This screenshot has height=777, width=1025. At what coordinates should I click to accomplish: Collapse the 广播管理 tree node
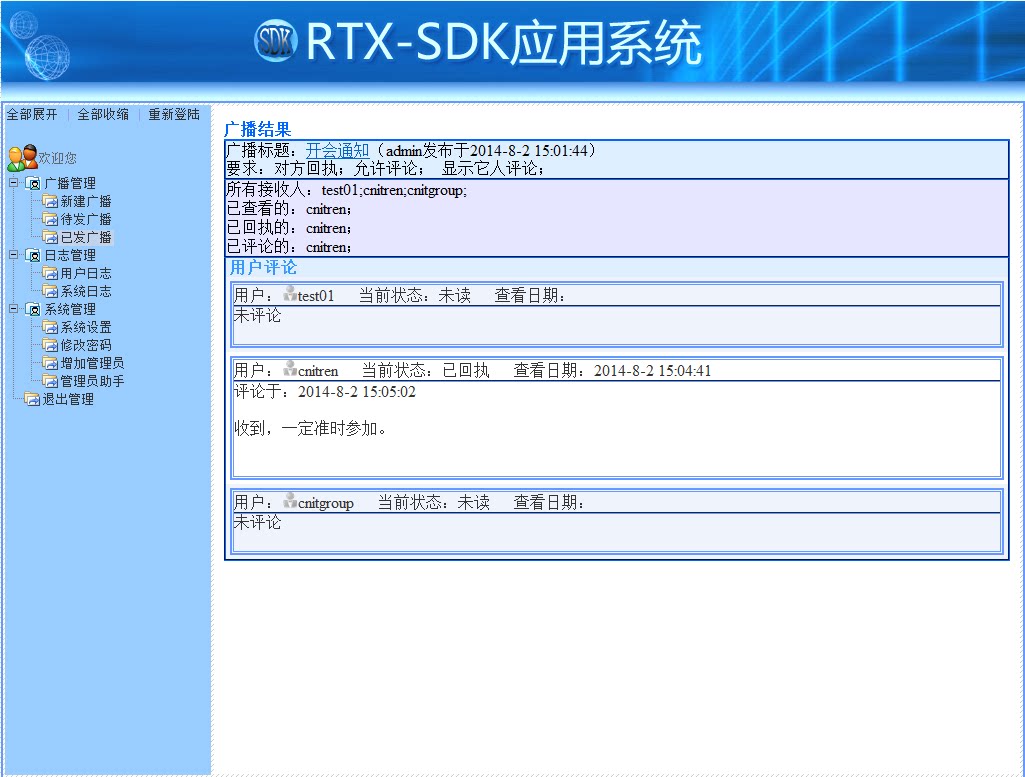[x=14, y=183]
